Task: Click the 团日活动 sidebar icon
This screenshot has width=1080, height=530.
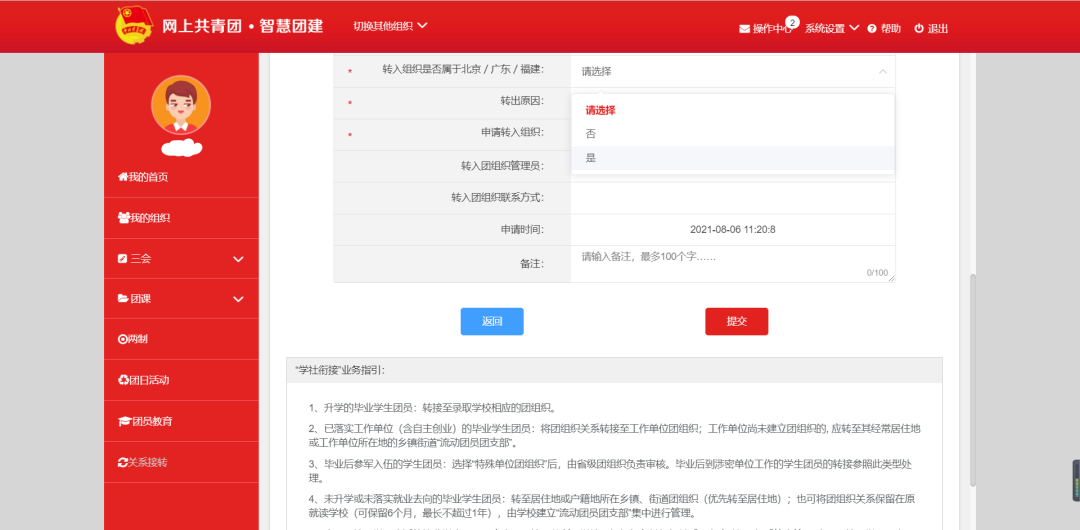Action: (123, 380)
